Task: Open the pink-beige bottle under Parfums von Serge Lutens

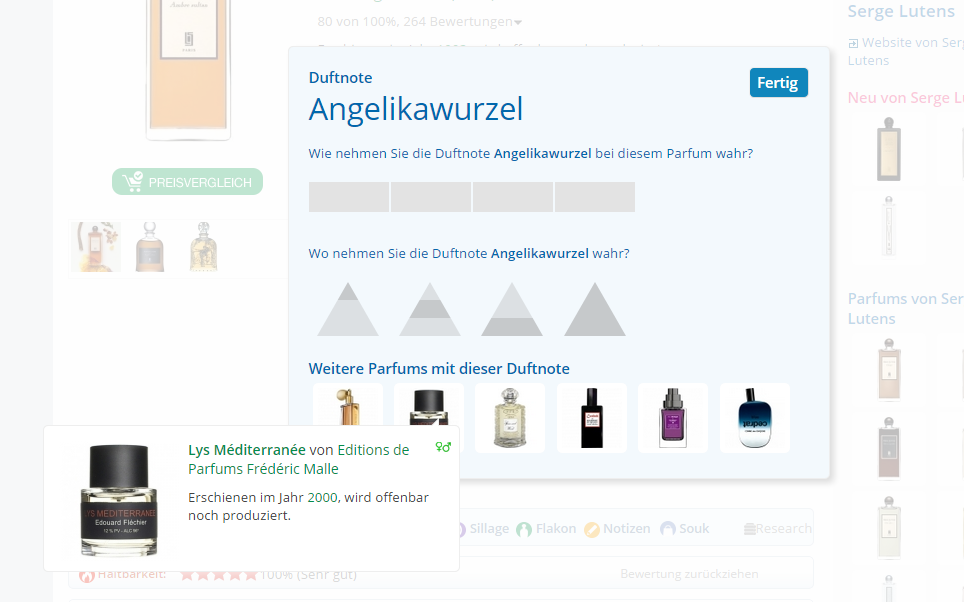Action: (x=889, y=369)
